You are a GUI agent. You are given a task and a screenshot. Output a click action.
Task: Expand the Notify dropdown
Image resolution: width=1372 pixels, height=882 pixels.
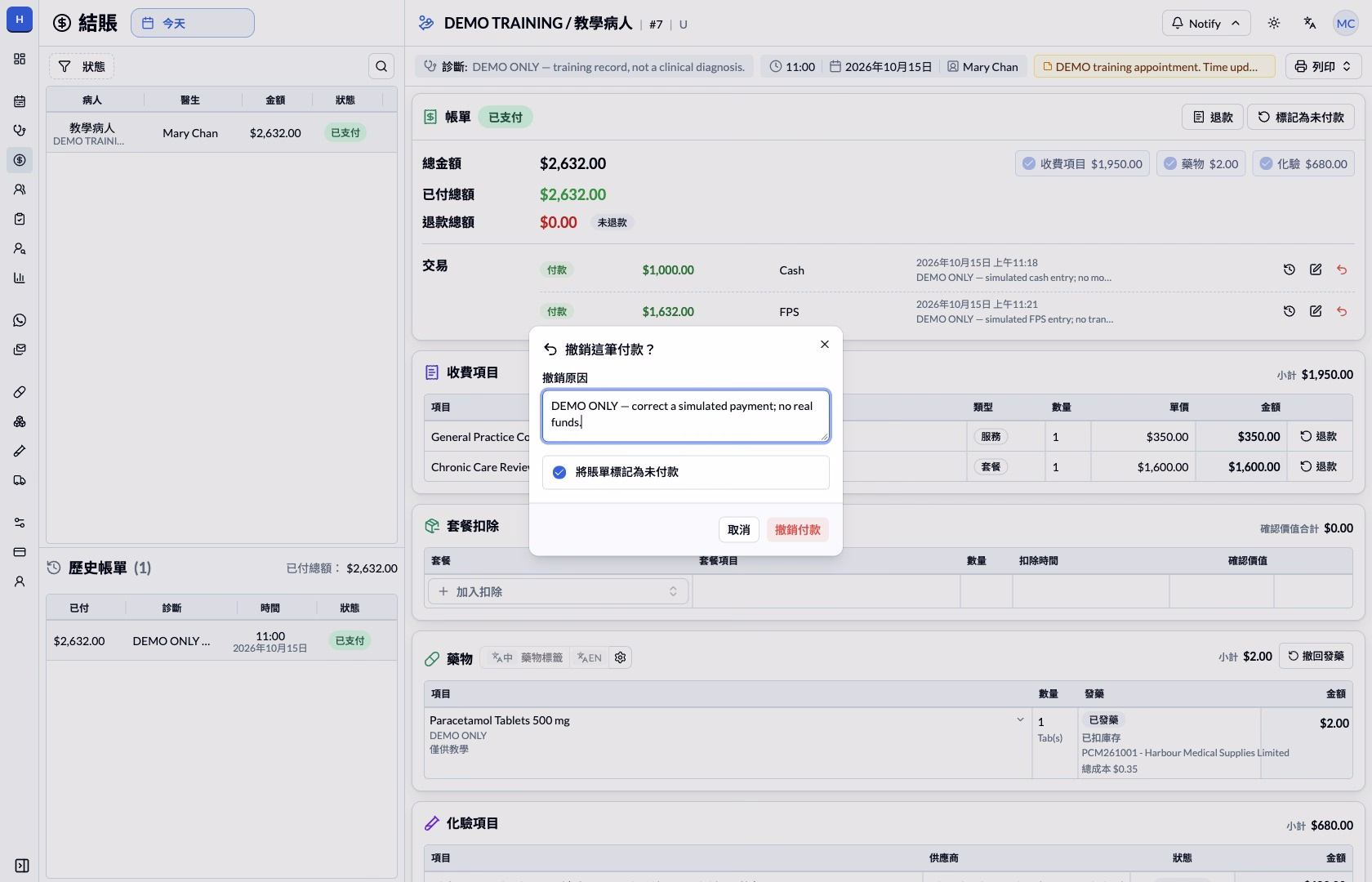(x=1206, y=23)
